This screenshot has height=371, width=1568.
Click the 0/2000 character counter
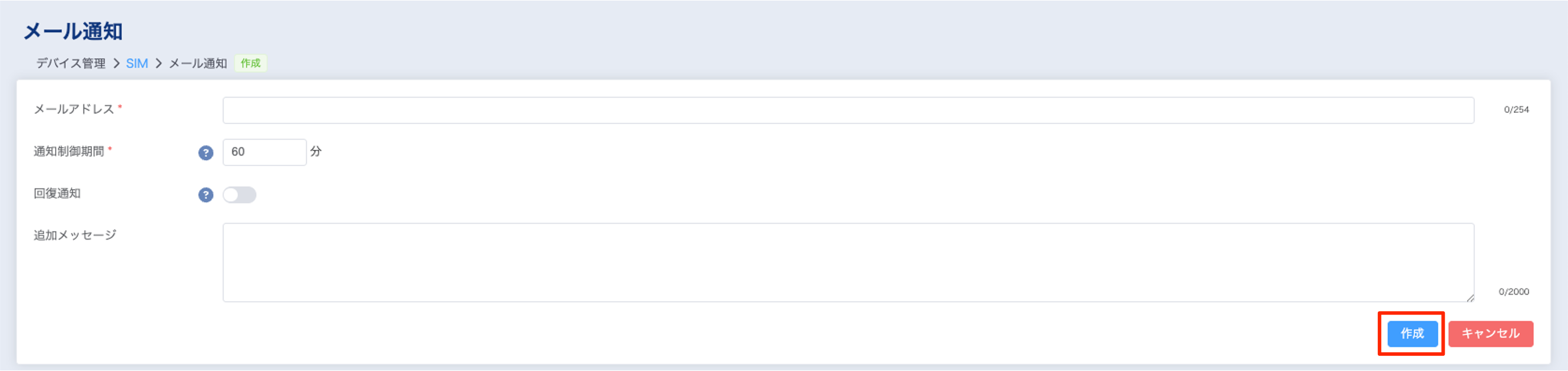[1513, 292]
